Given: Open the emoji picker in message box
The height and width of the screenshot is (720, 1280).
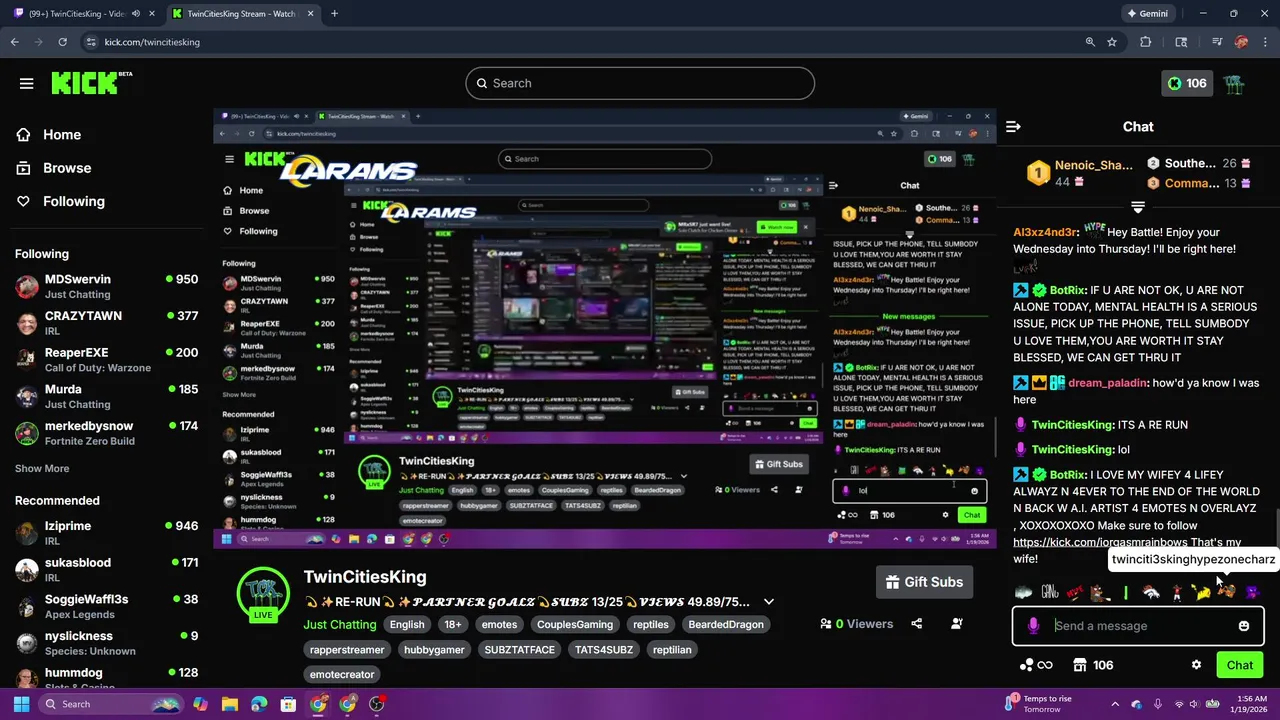Looking at the screenshot, I should click(x=1243, y=626).
